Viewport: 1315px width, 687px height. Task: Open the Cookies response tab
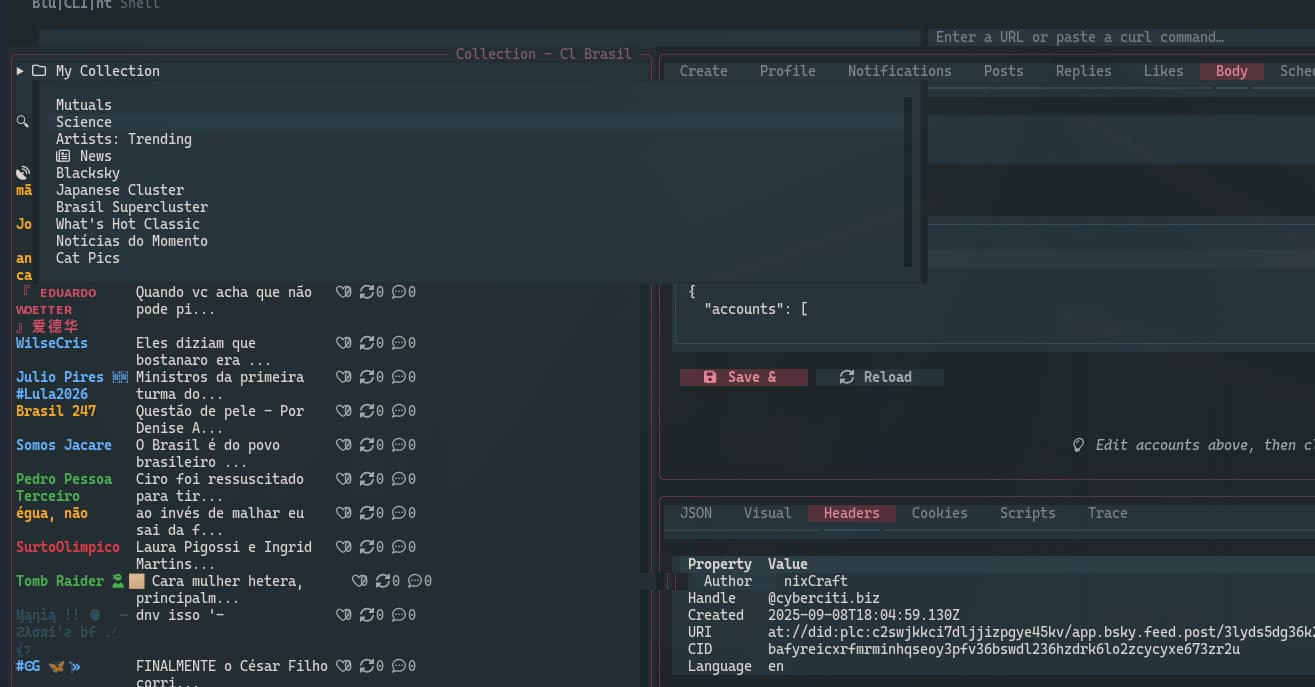pyautogui.click(x=939, y=513)
